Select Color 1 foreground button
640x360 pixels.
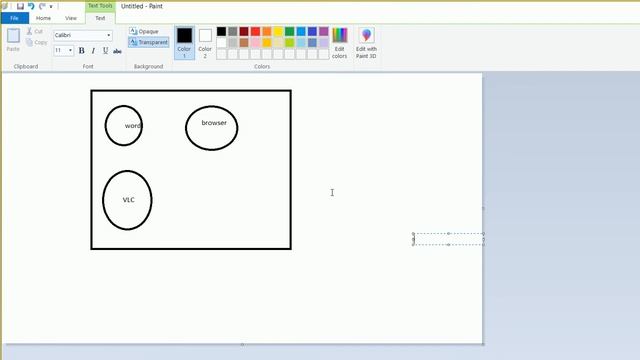184,43
